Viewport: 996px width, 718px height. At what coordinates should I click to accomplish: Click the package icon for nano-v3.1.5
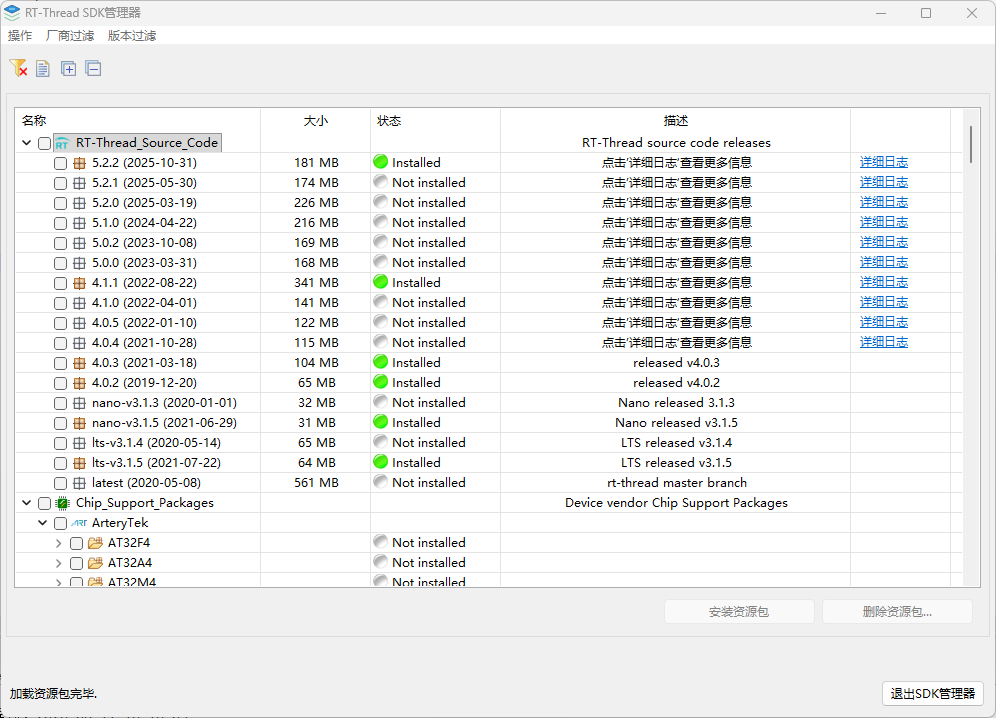coord(79,423)
